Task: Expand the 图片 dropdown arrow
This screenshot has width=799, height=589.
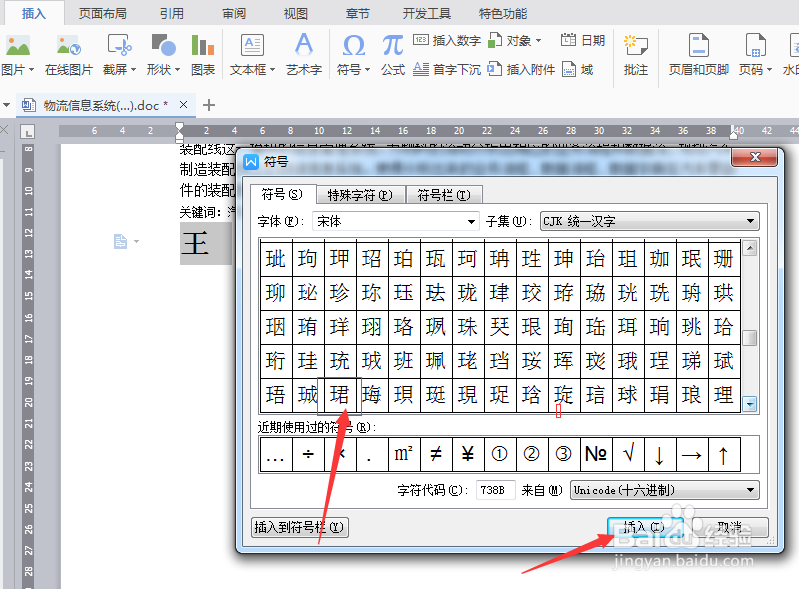Action: pos(32,69)
